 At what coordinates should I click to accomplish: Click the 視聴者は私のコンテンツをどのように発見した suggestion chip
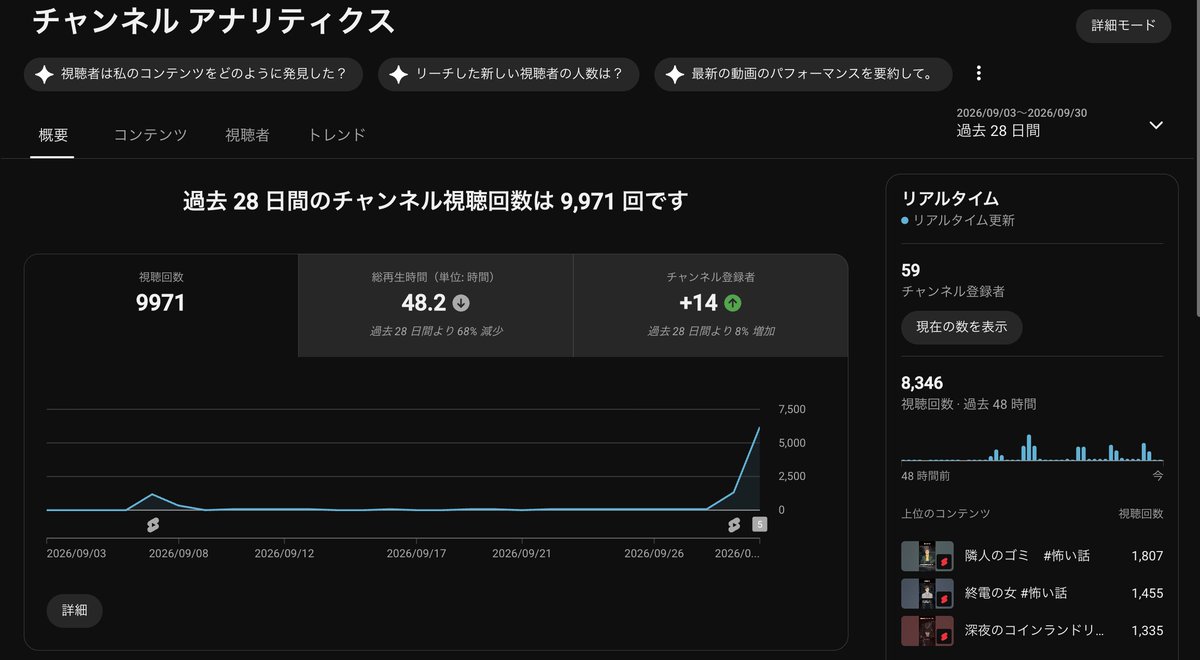point(193,74)
